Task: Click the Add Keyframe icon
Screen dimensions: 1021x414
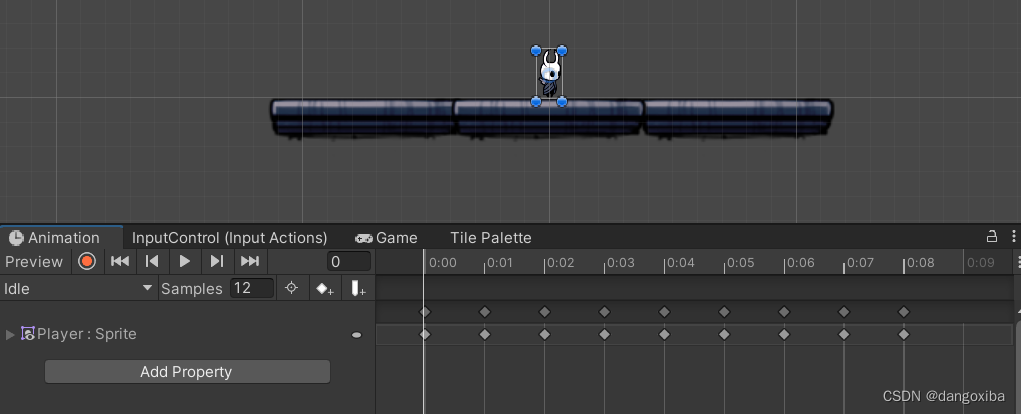Action: (324, 288)
